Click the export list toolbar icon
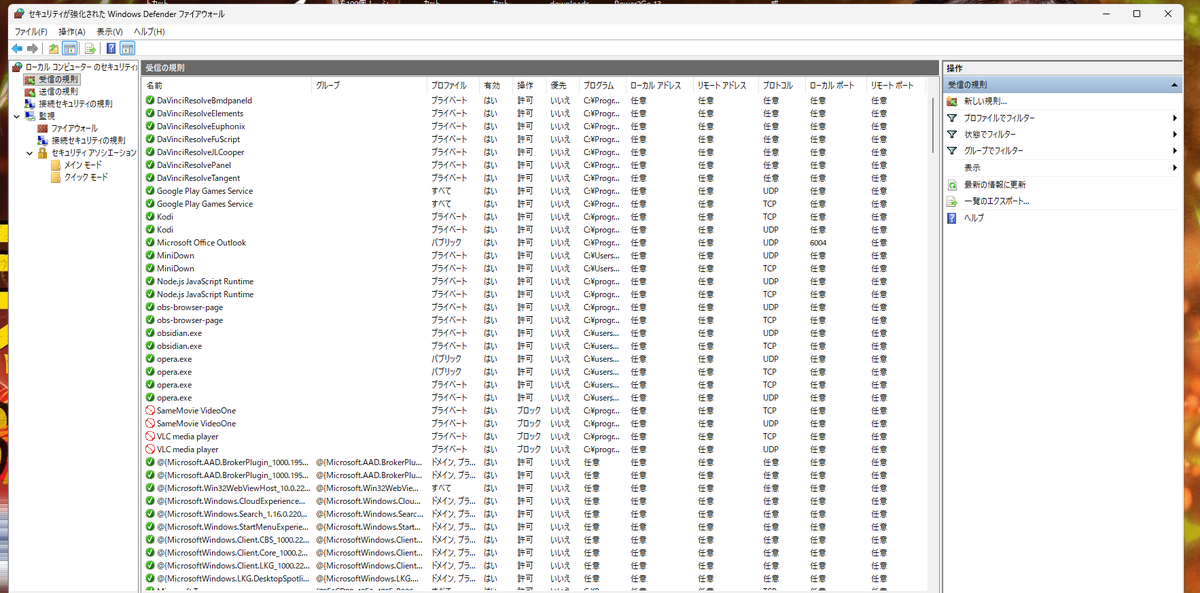The width and height of the screenshot is (1200, 593). click(90, 48)
